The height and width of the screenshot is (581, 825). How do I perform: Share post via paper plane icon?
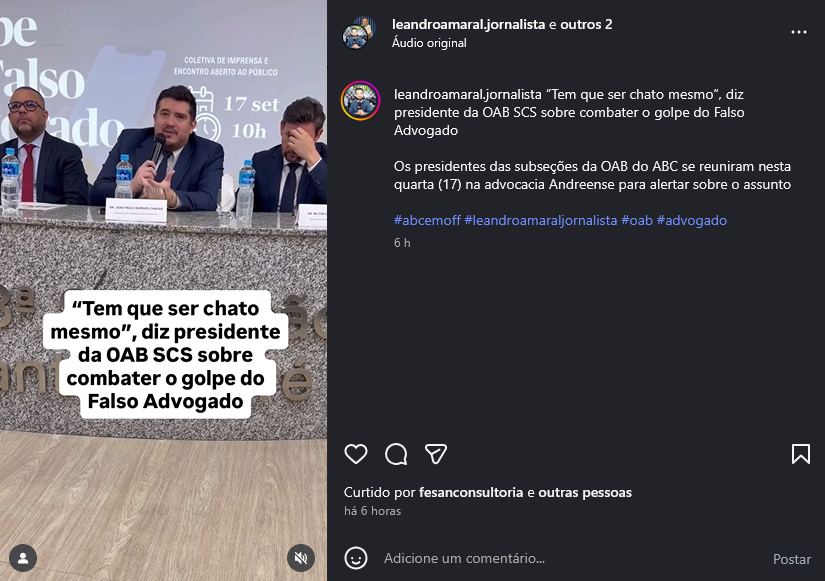tap(436, 454)
